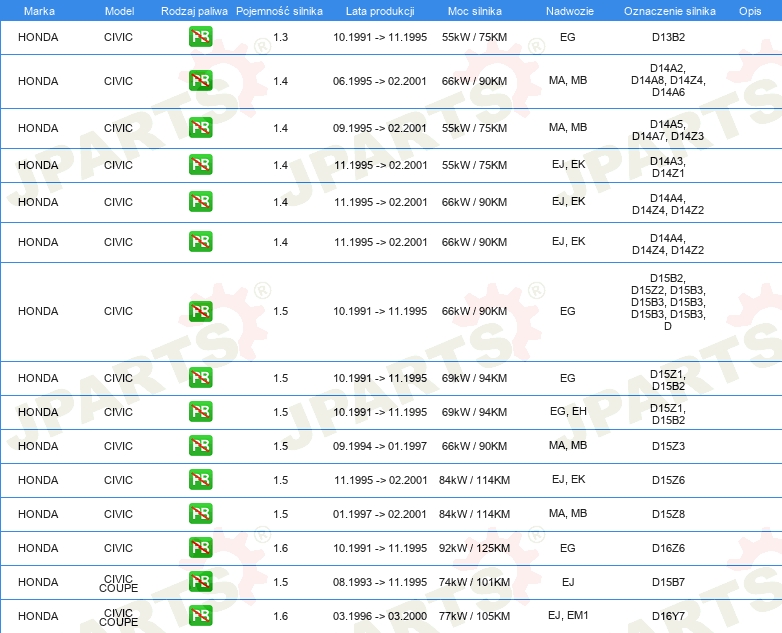Click the Pojemność silnika column header
This screenshot has height=633, width=782.
pos(279,11)
